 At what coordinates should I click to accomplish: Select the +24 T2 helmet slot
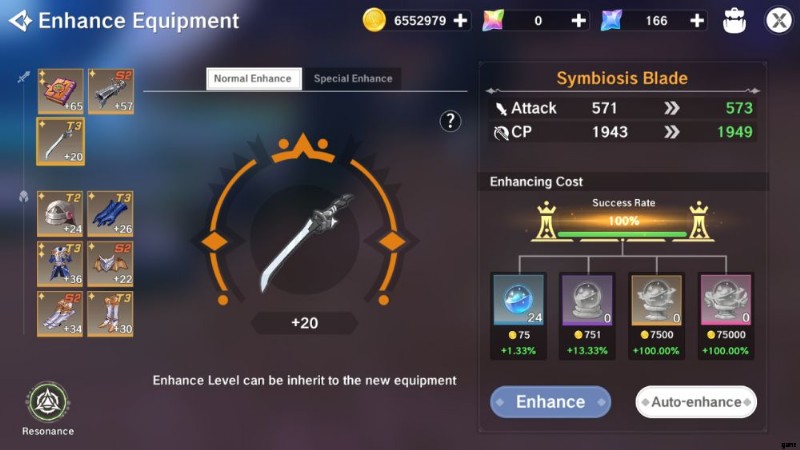click(x=60, y=214)
